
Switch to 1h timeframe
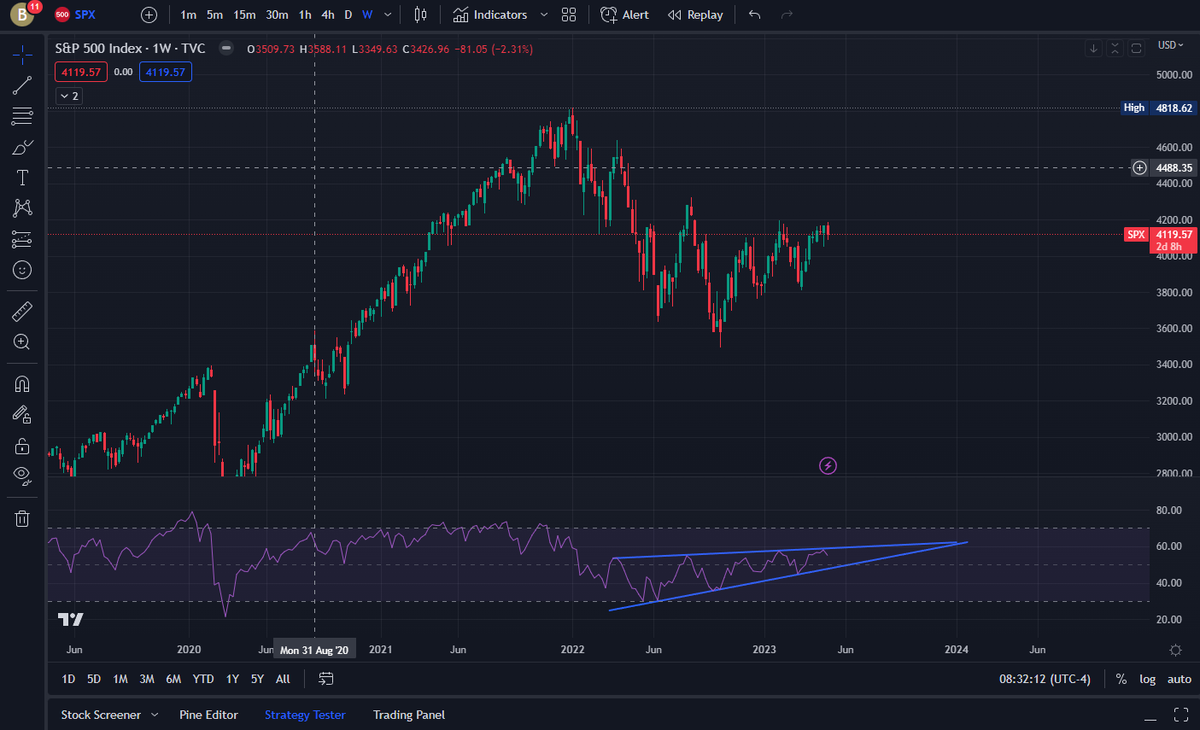(305, 15)
